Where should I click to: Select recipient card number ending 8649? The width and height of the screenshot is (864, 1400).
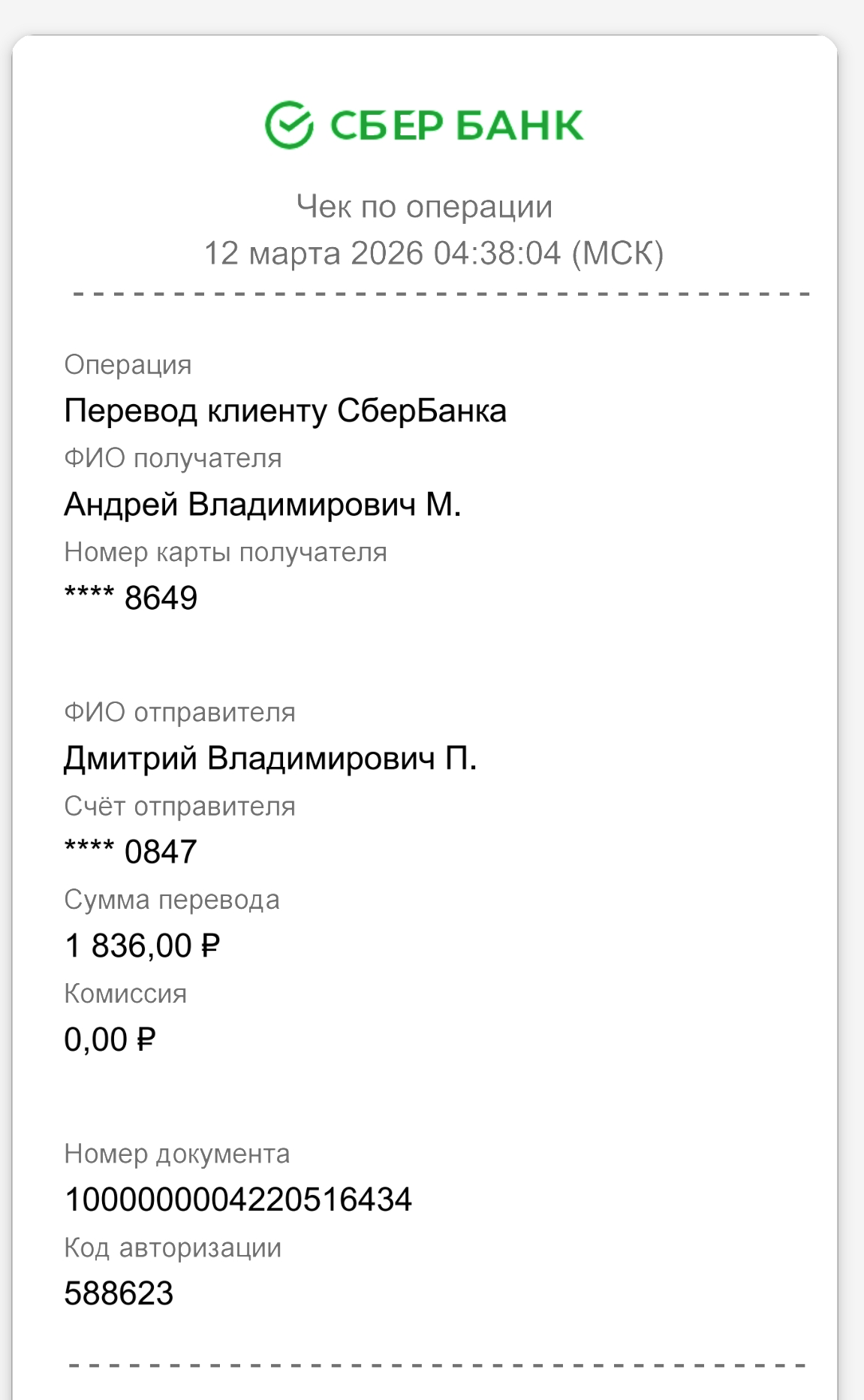point(131,598)
